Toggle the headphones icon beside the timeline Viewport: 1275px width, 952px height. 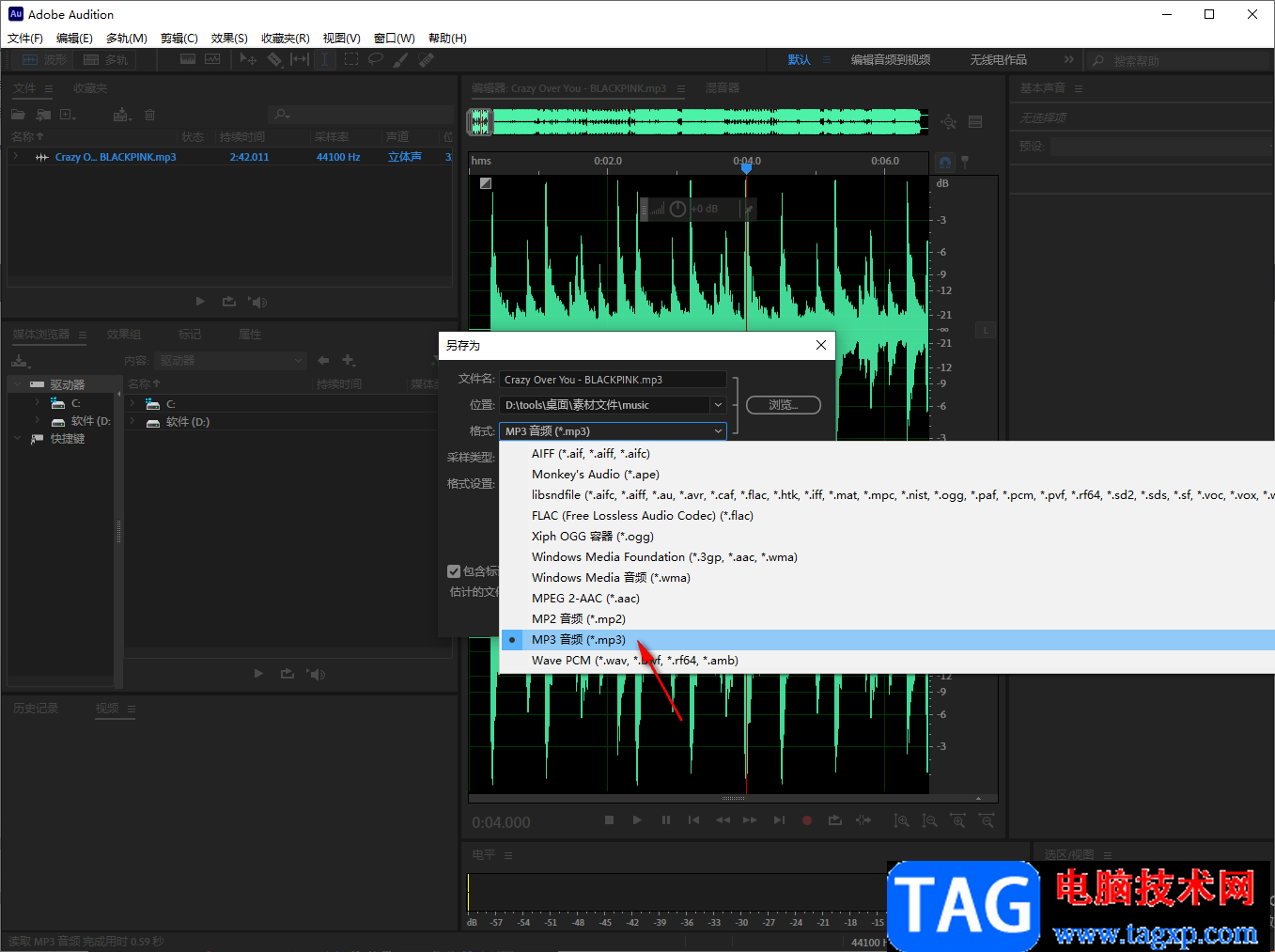pos(945,162)
